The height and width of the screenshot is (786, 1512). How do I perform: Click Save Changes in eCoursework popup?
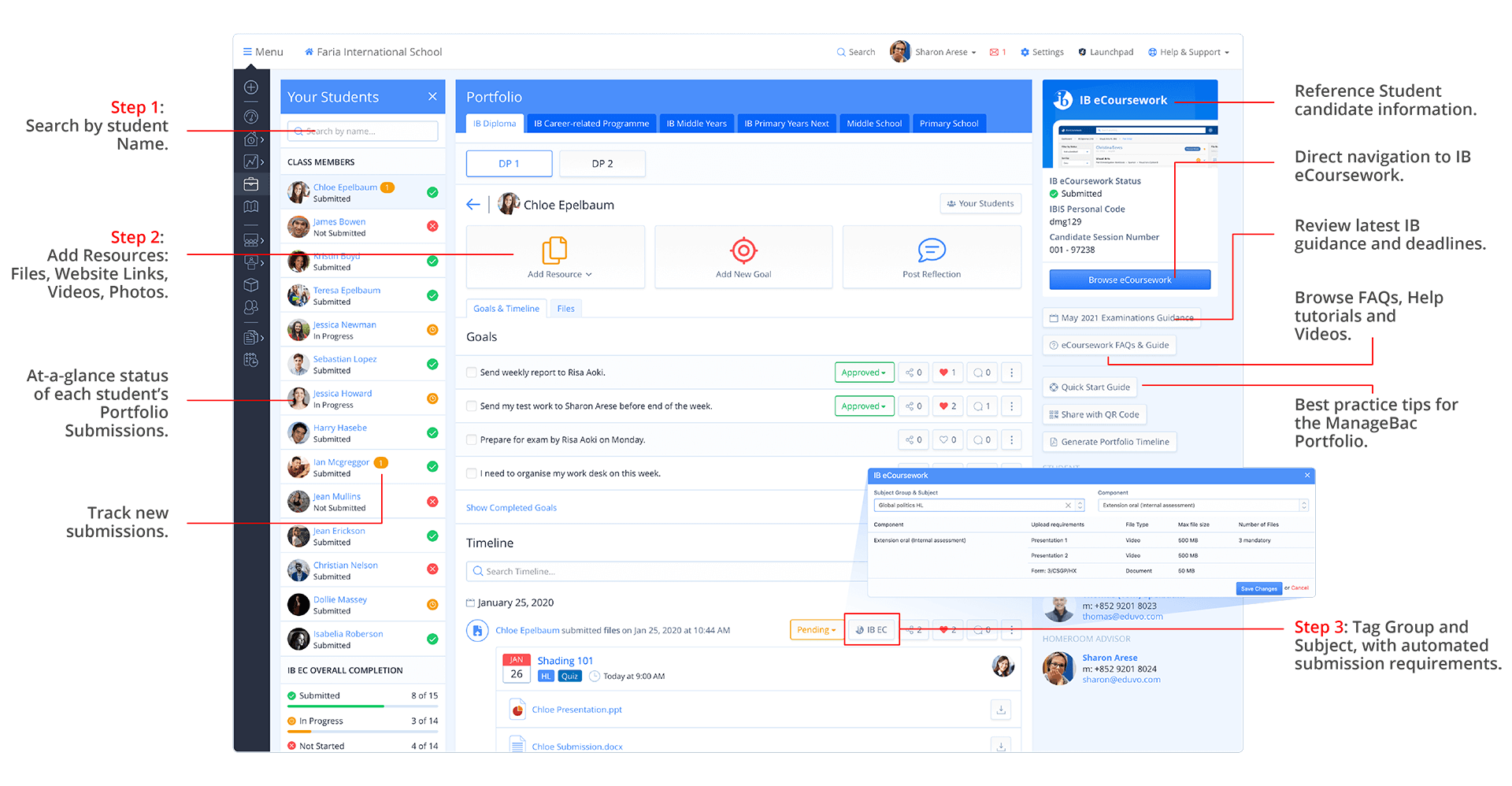tap(1258, 588)
